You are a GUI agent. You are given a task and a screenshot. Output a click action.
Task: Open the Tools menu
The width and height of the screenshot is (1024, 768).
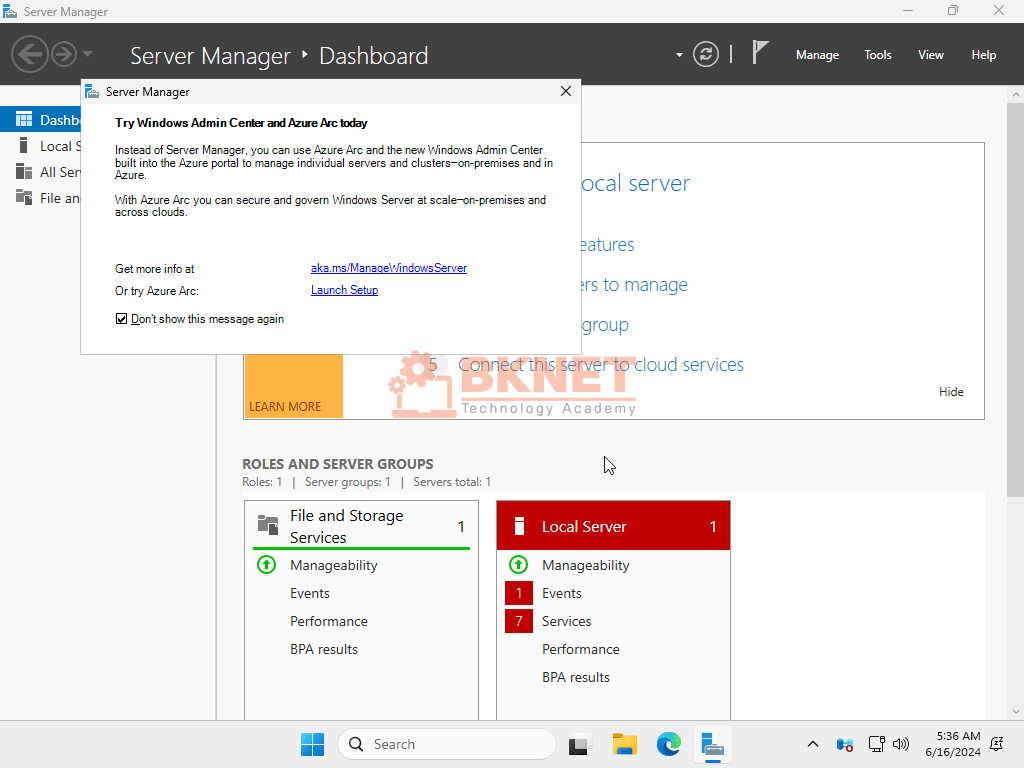click(x=877, y=55)
